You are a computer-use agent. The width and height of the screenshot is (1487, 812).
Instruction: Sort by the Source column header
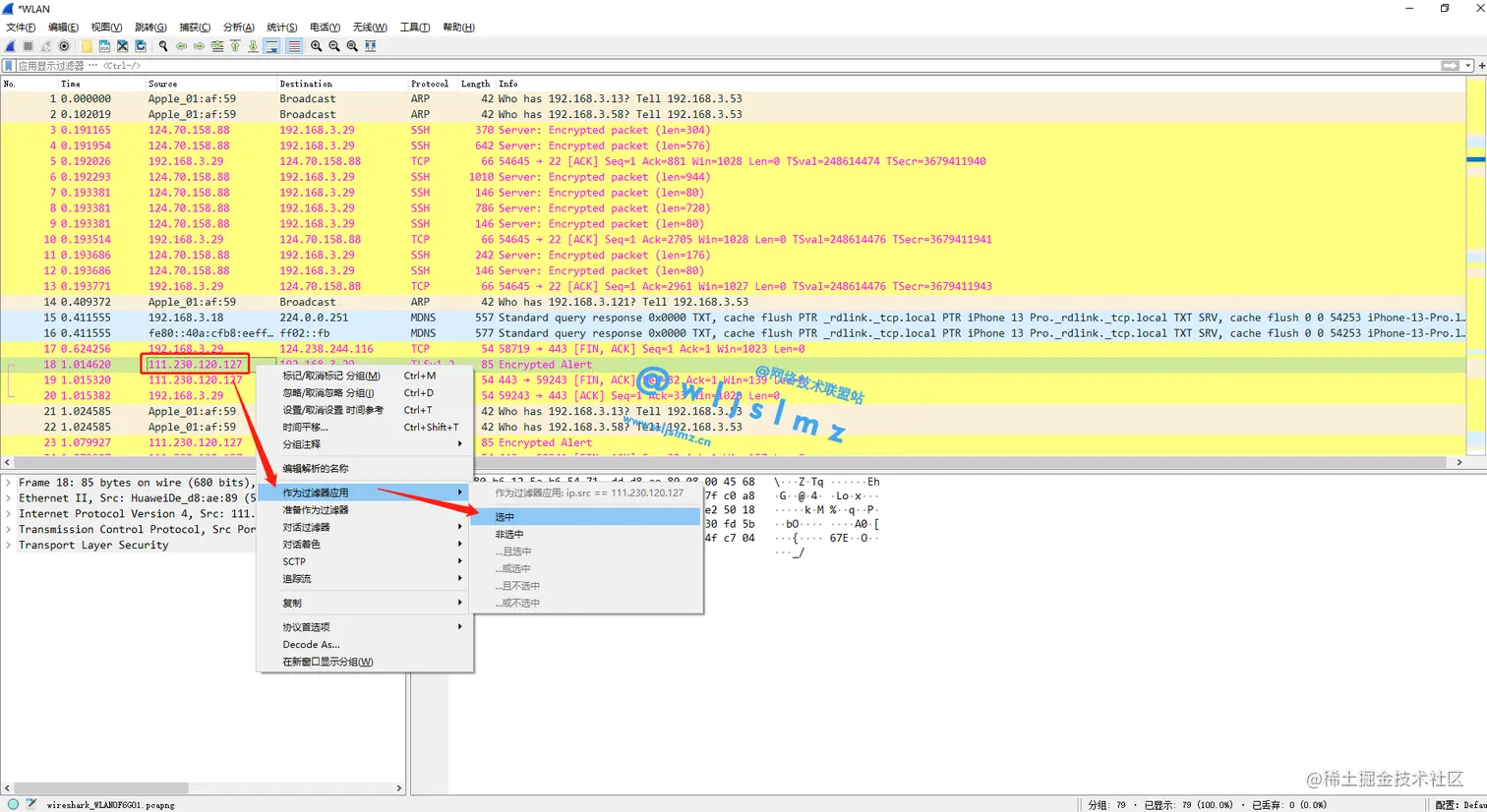[210, 84]
